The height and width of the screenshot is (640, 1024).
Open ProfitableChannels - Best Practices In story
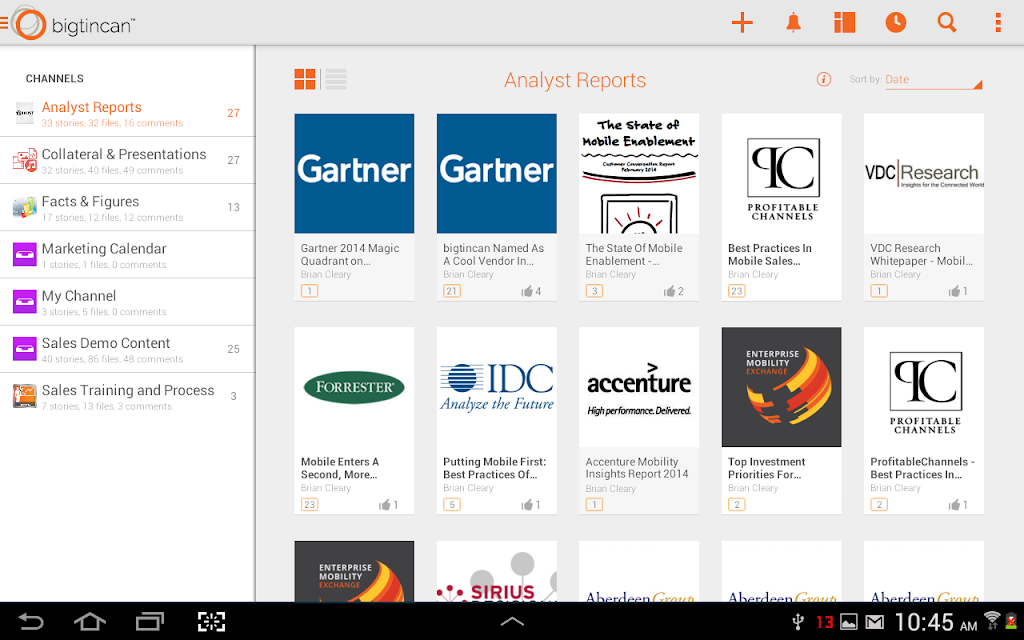923,421
